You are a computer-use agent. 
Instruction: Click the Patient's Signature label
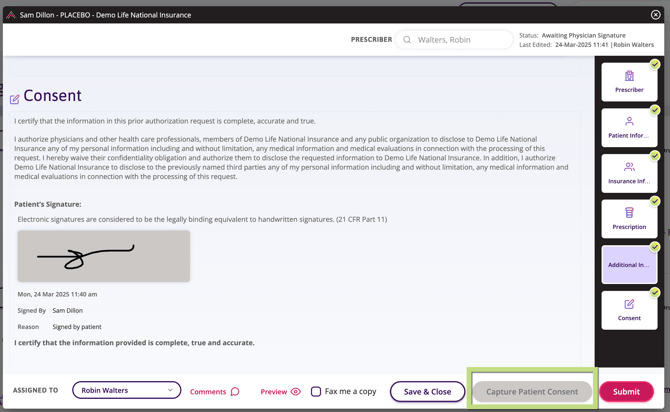[x=48, y=204]
